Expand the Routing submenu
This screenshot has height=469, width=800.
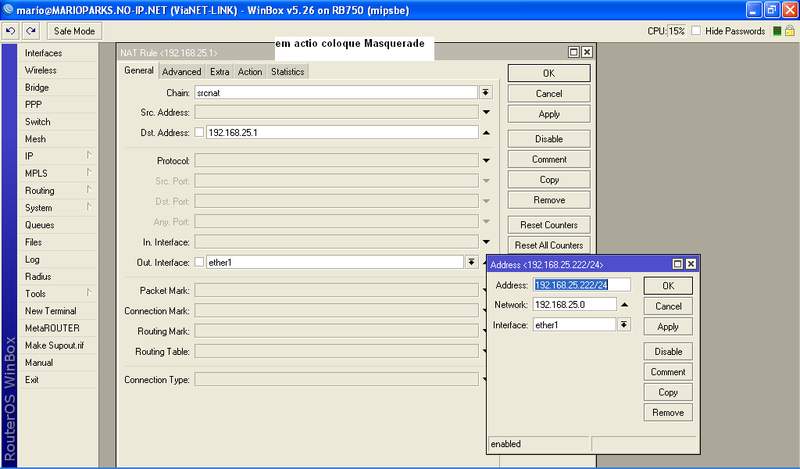click(89, 189)
